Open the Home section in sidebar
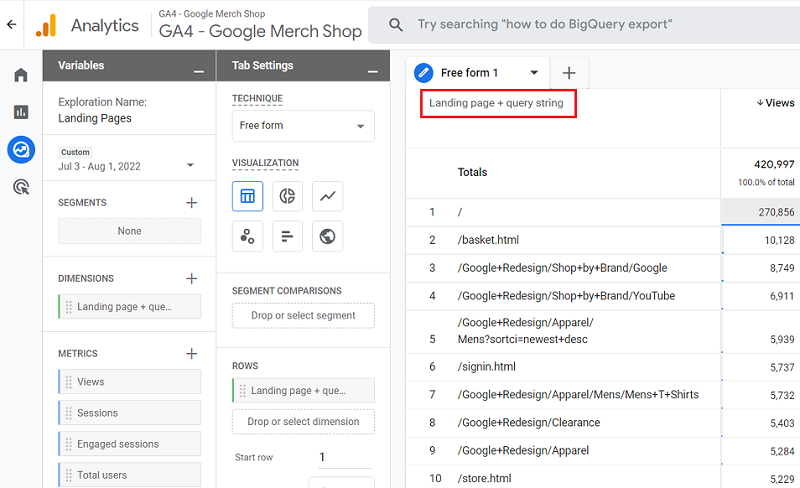 pyautogui.click(x=21, y=75)
